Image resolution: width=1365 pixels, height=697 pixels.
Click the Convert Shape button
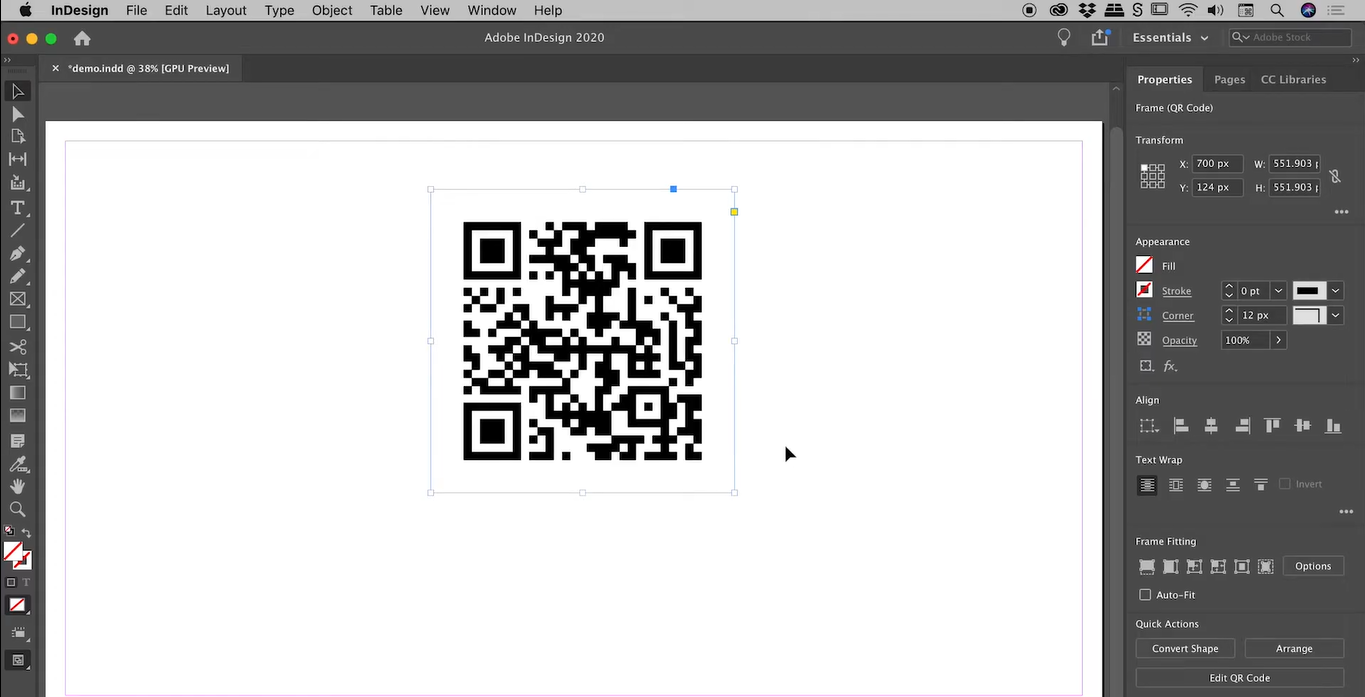click(1184, 648)
